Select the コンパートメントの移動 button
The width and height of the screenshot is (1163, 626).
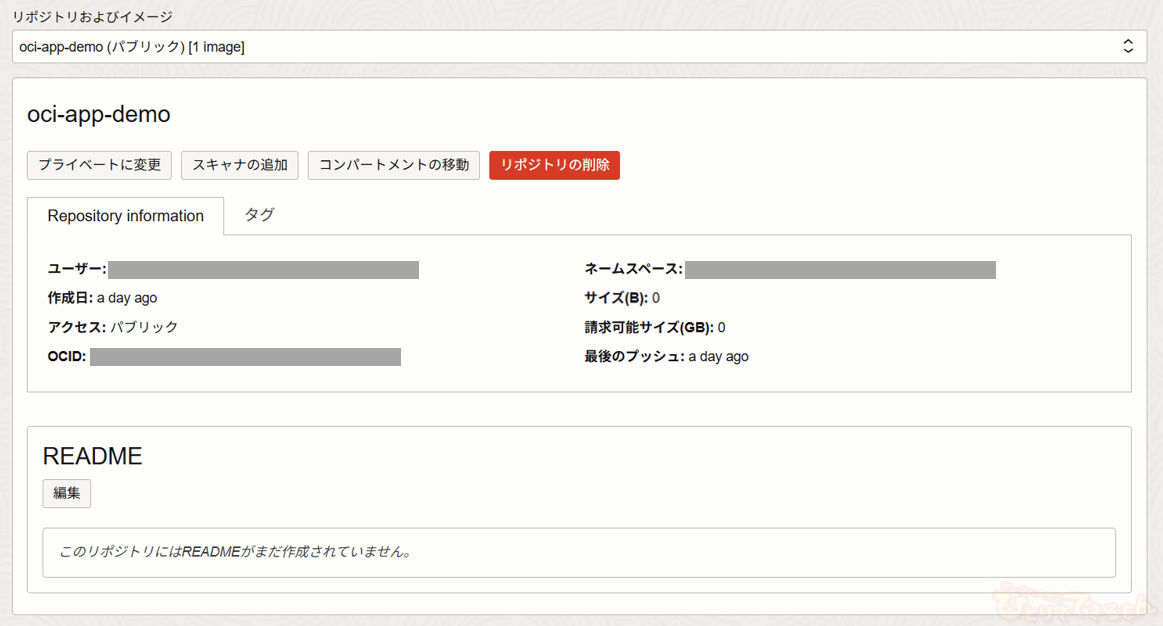coord(394,165)
